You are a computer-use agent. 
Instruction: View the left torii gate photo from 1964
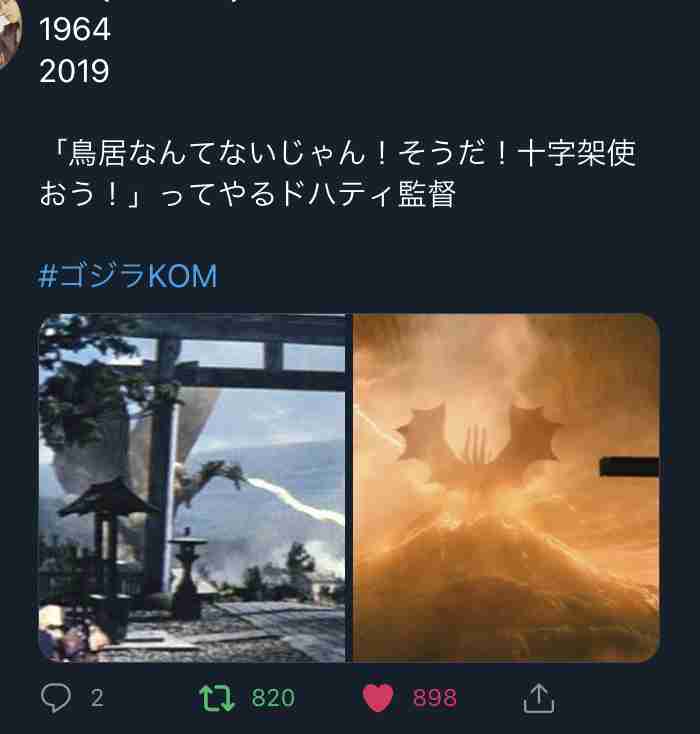[x=192, y=488]
